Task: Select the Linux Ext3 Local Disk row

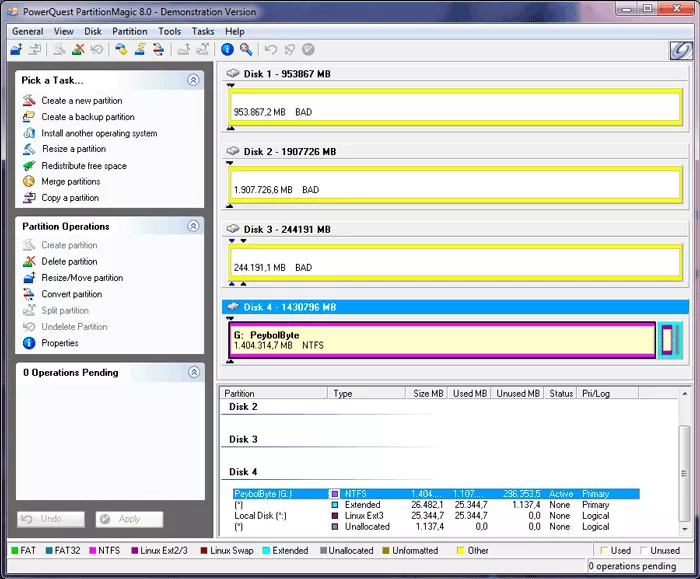Action: click(436, 516)
